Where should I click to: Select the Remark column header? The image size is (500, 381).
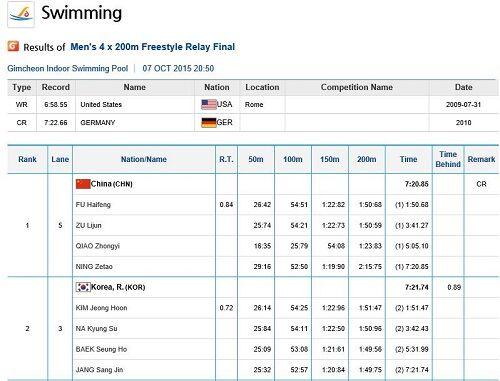481,159
